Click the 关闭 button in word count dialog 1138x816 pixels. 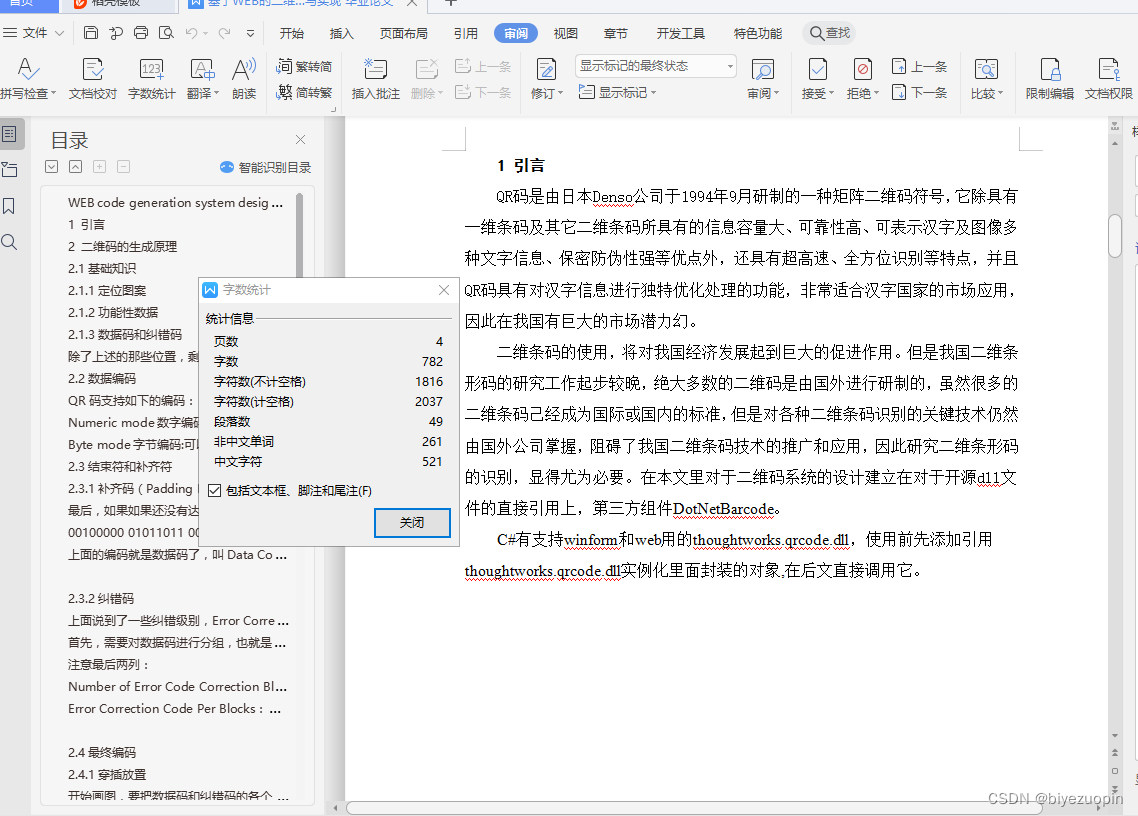point(411,522)
